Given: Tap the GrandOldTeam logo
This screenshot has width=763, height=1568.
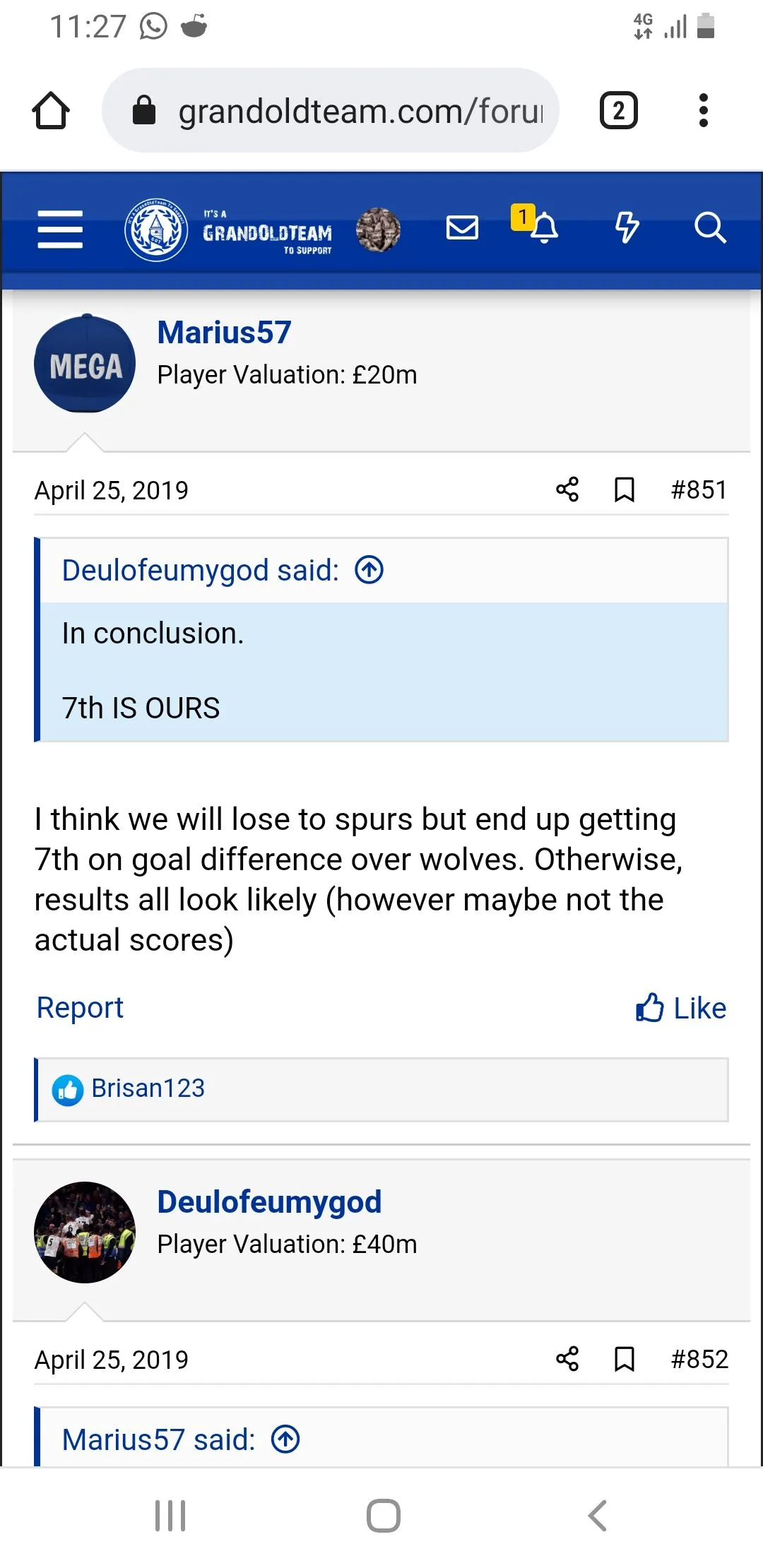Looking at the screenshot, I should click(228, 230).
